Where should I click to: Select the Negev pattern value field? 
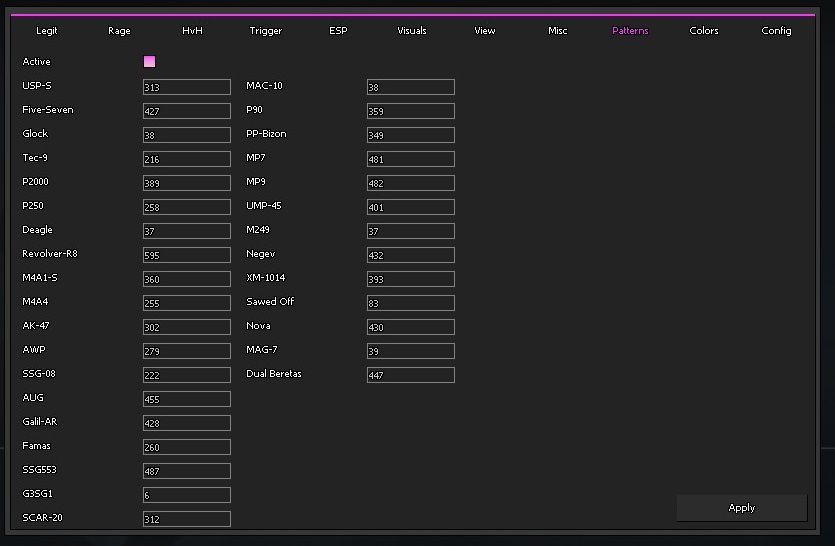click(411, 255)
